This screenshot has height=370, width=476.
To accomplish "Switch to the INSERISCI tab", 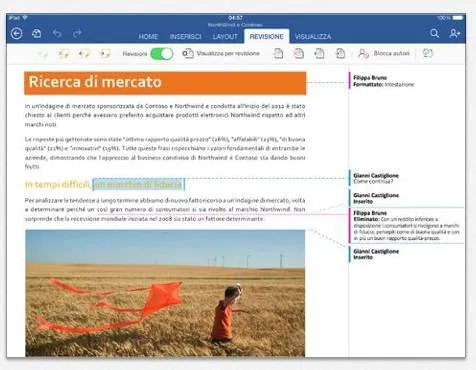I will (185, 37).
